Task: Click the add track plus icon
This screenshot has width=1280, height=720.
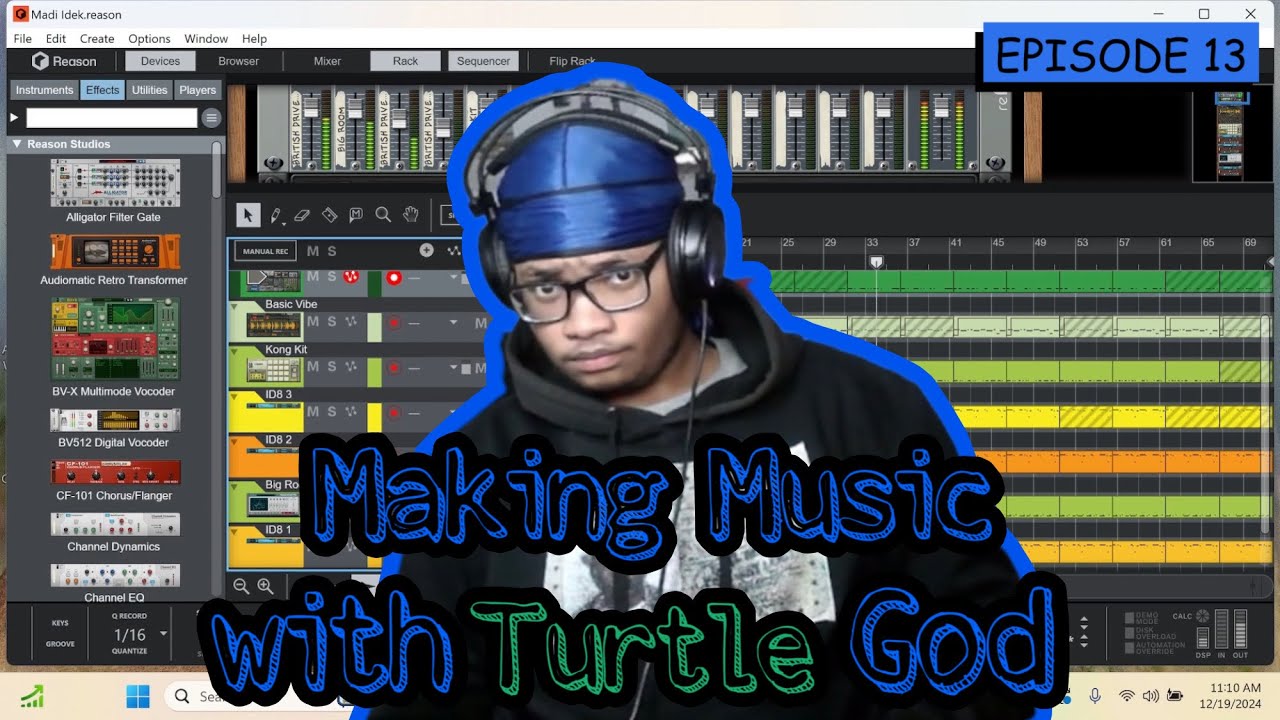Action: [426, 250]
